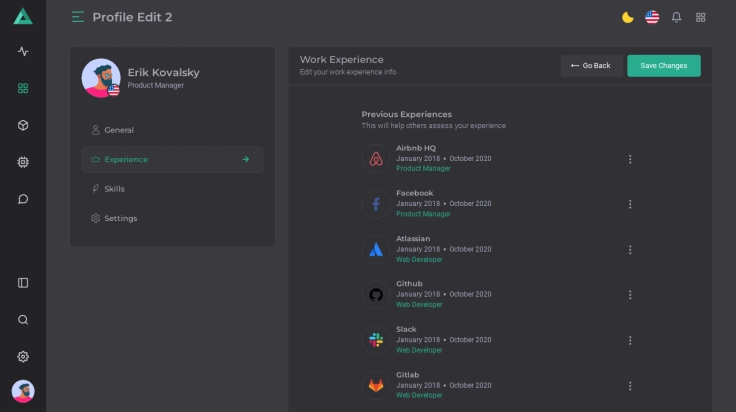Click the Save Changes button

click(663, 66)
